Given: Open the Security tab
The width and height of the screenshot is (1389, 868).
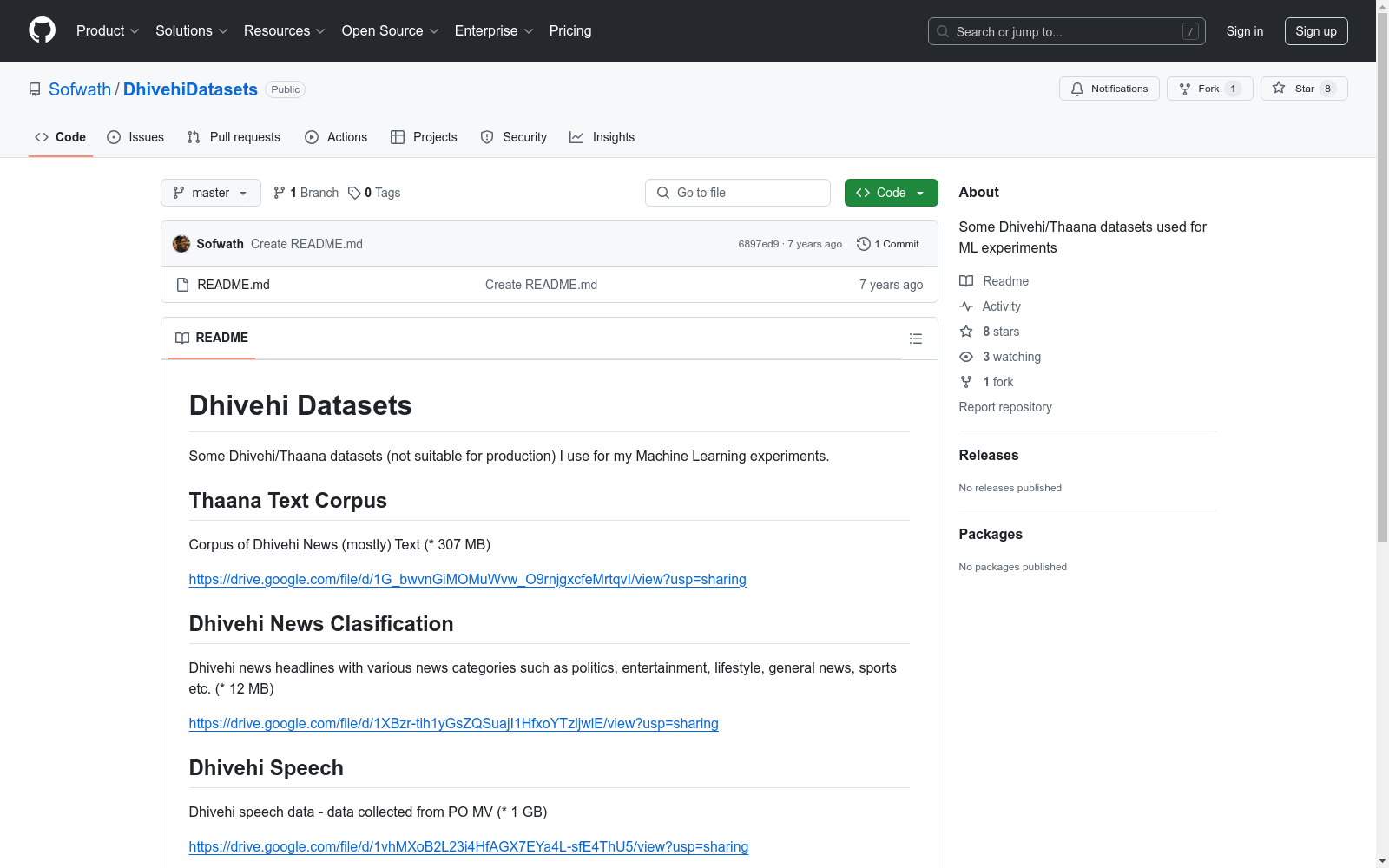Looking at the screenshot, I should tap(514, 137).
